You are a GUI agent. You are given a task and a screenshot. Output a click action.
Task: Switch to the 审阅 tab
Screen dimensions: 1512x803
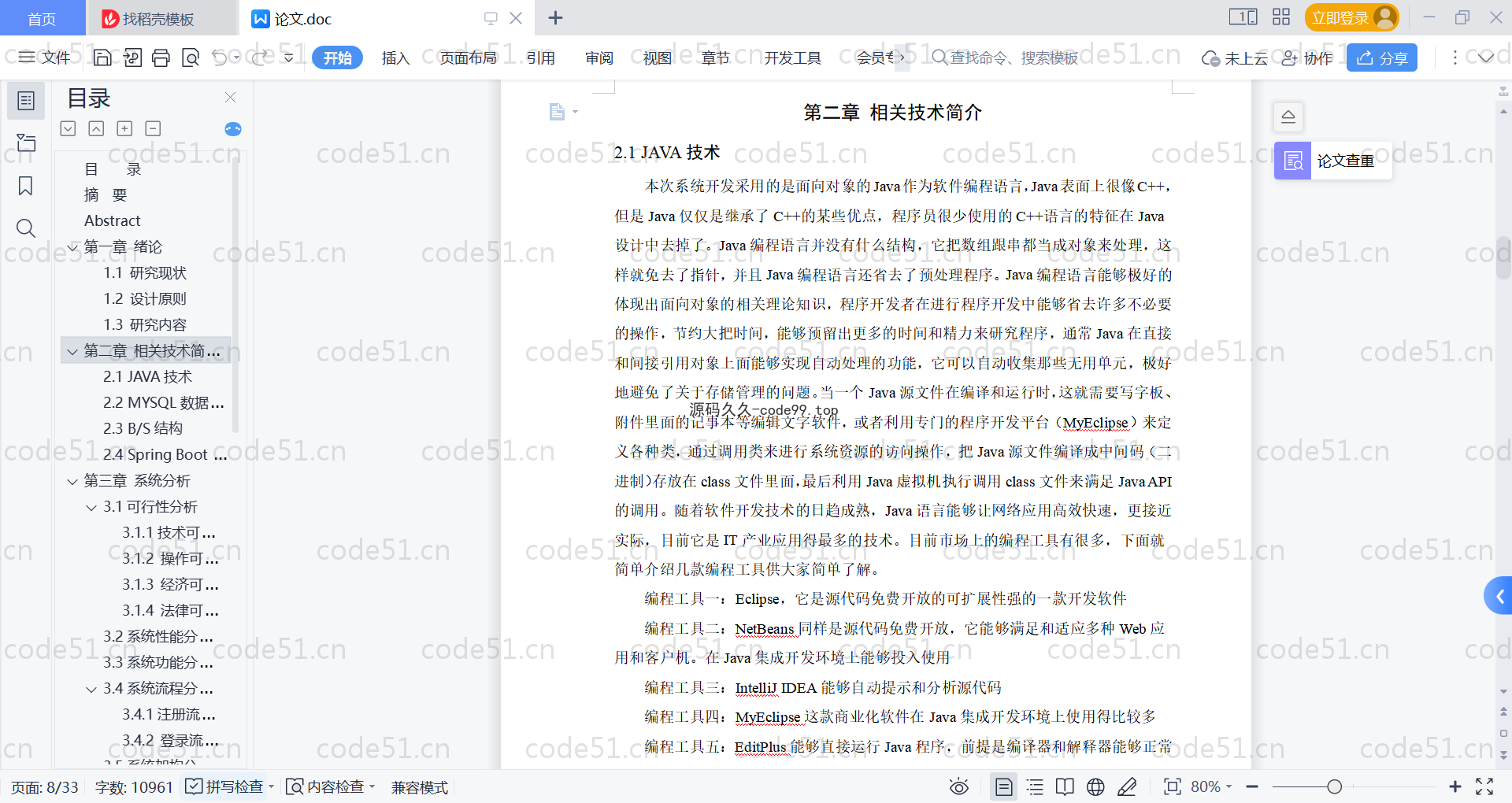point(599,57)
